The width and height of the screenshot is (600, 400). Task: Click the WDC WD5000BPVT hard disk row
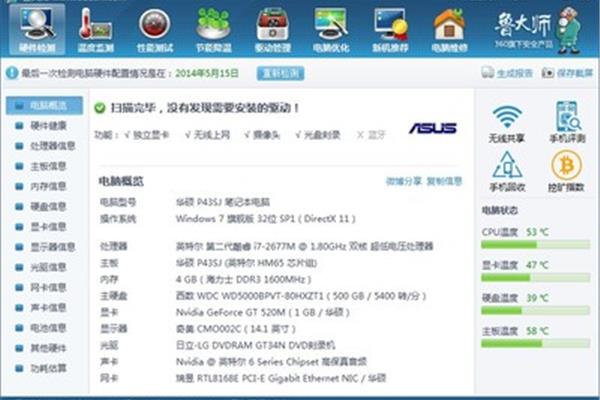click(x=263, y=296)
